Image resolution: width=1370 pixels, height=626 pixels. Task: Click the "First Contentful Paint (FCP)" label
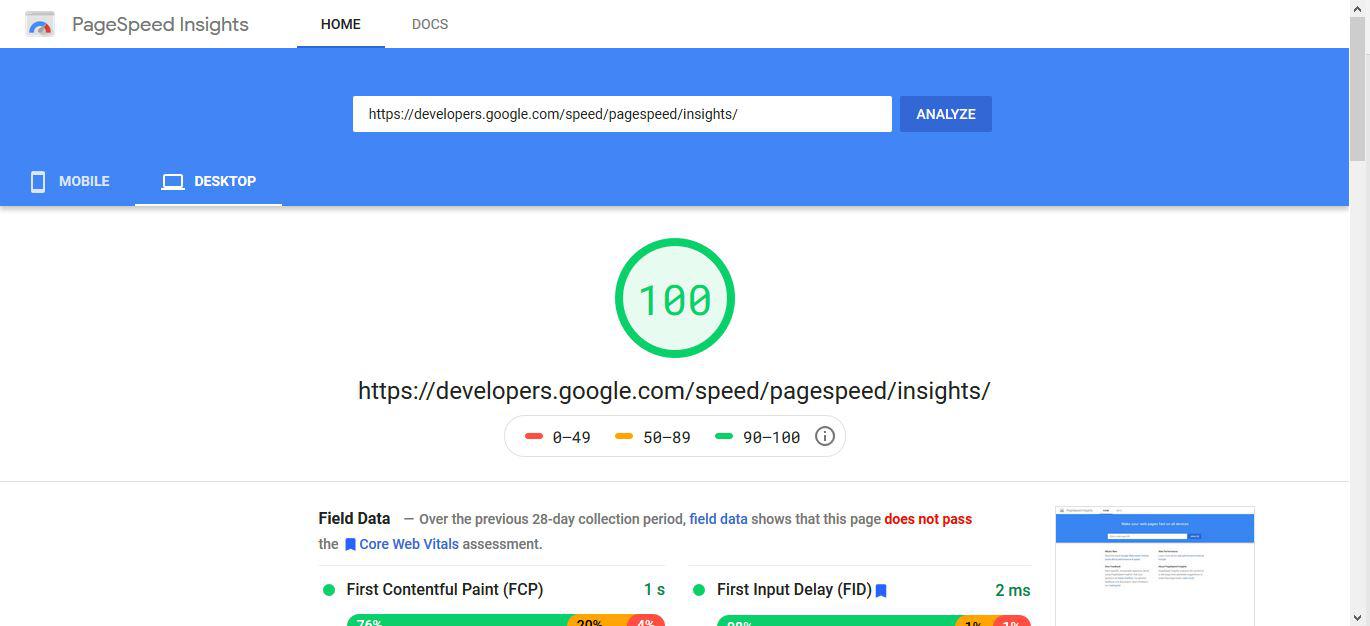coord(445,590)
